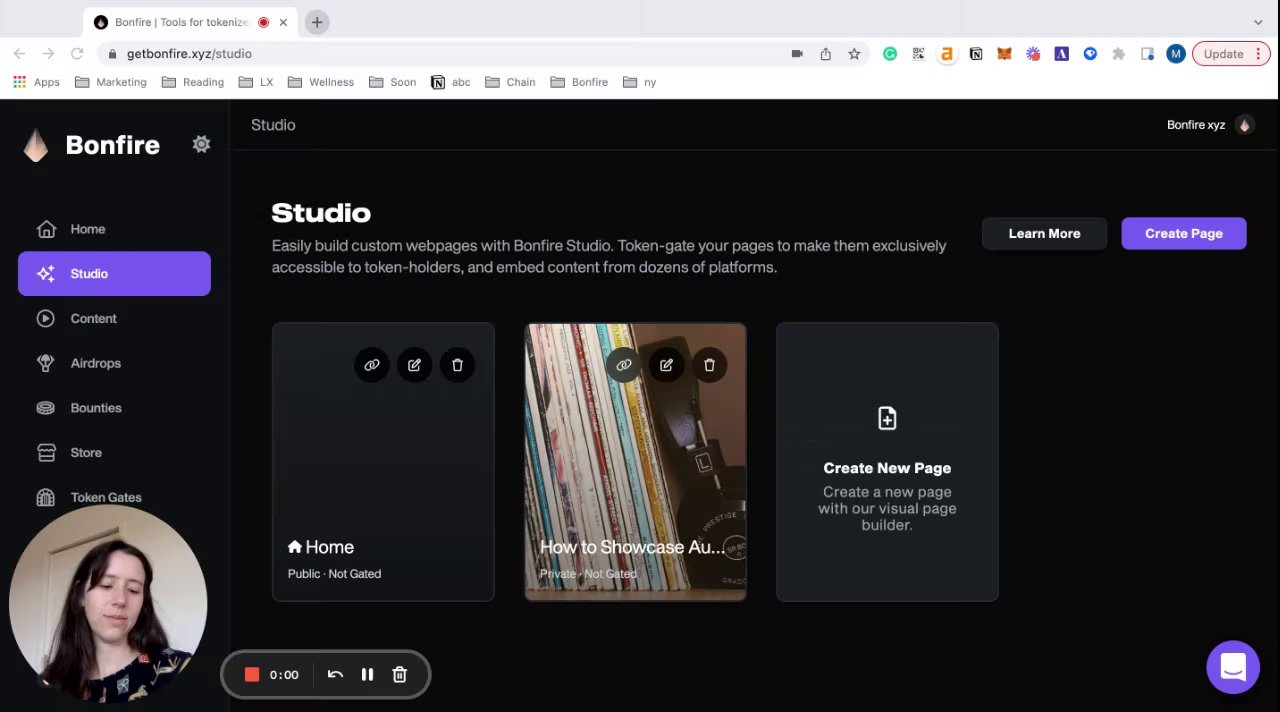Viewport: 1280px width, 712px height.
Task: Click the Create Page button
Action: click(x=1184, y=233)
